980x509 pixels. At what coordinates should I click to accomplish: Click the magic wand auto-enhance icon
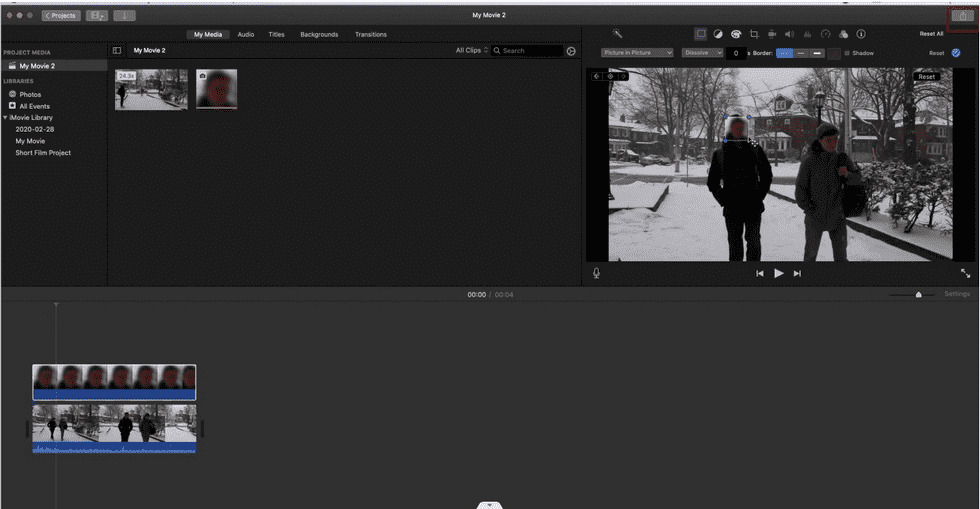point(618,34)
